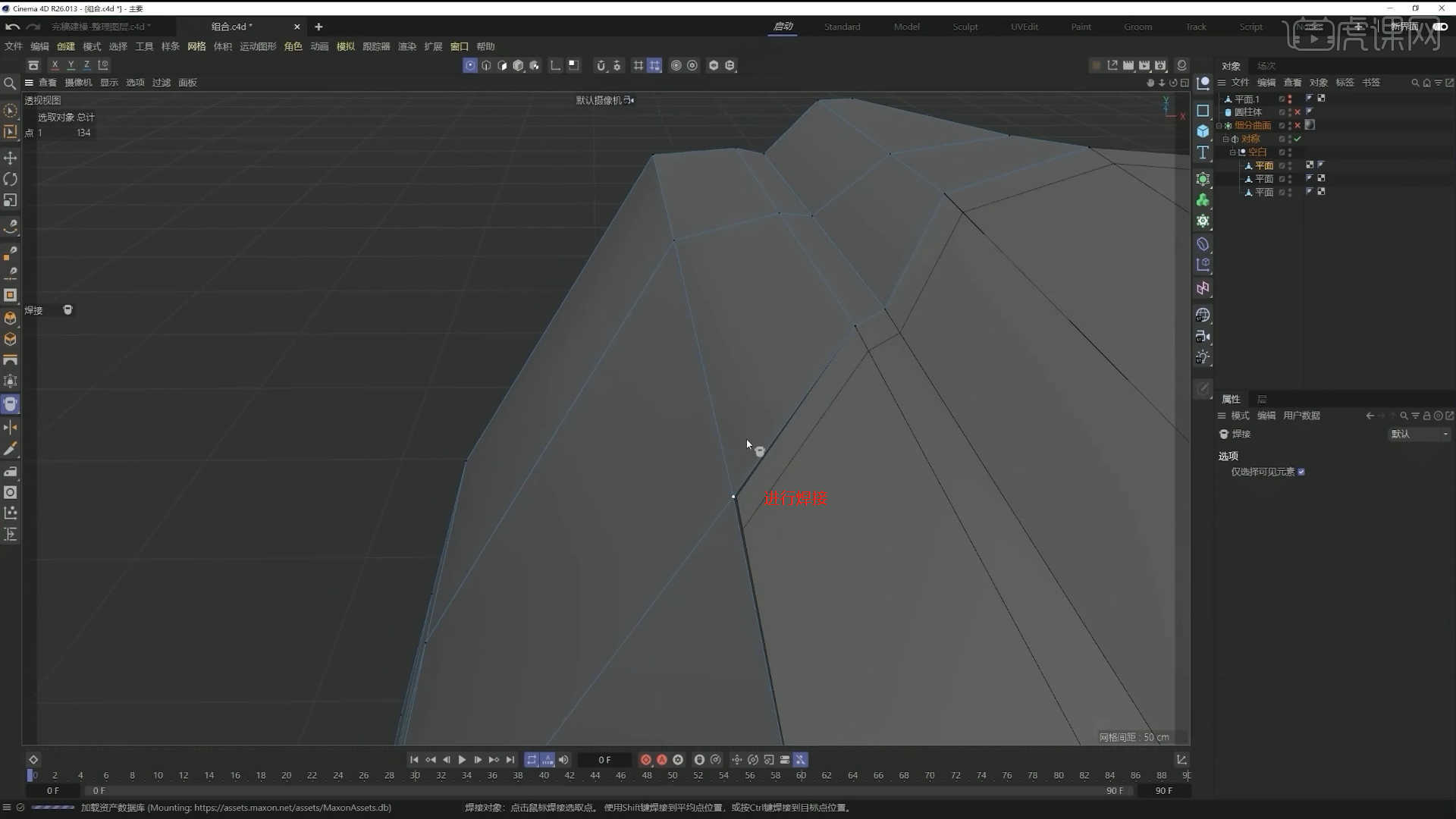This screenshot has height=819, width=1456.
Task: Click the Light object icon
Action: tap(1203, 357)
